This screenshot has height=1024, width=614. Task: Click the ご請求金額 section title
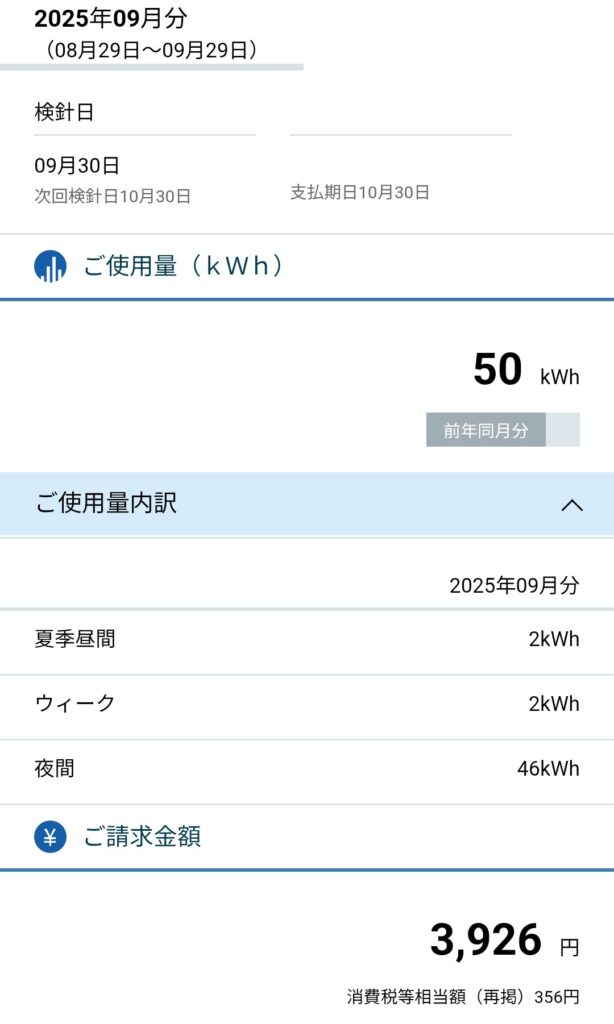click(x=142, y=836)
